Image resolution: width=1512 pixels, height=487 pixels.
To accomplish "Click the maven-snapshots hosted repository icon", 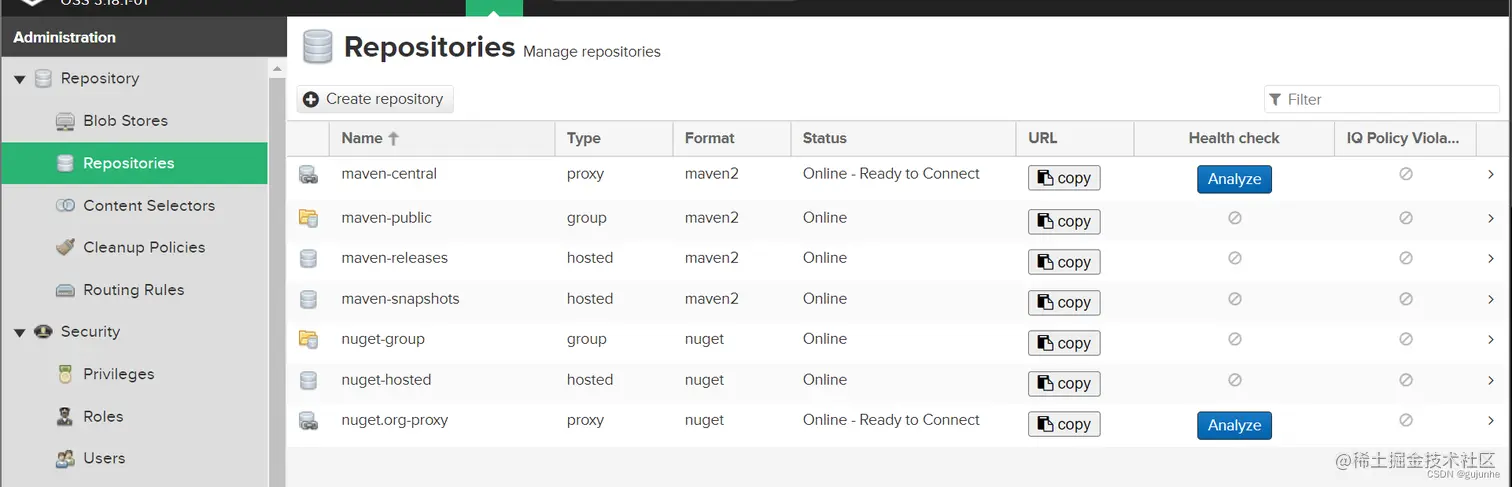I will (x=308, y=299).
